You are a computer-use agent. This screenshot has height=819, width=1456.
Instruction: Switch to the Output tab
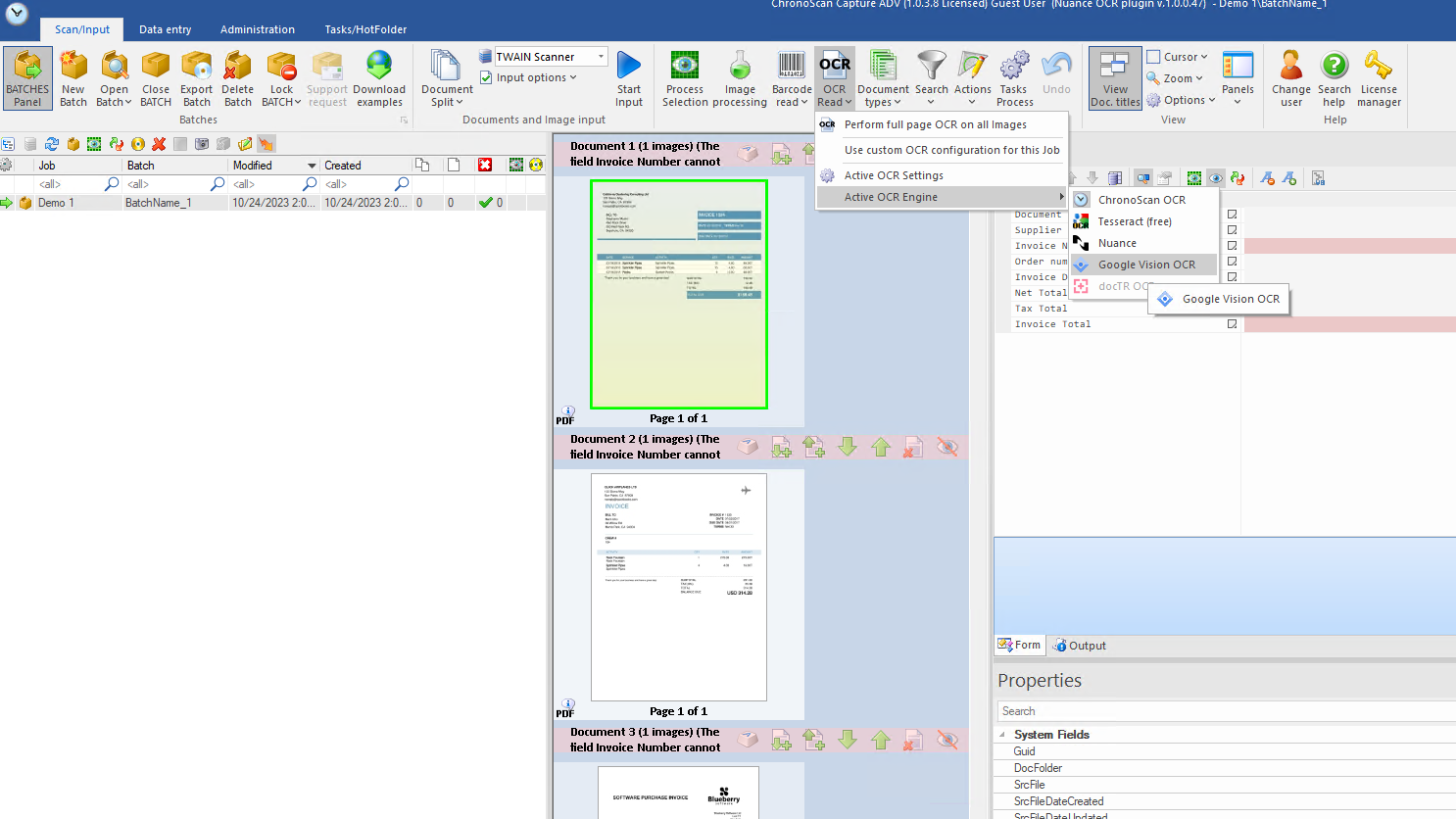point(1080,646)
